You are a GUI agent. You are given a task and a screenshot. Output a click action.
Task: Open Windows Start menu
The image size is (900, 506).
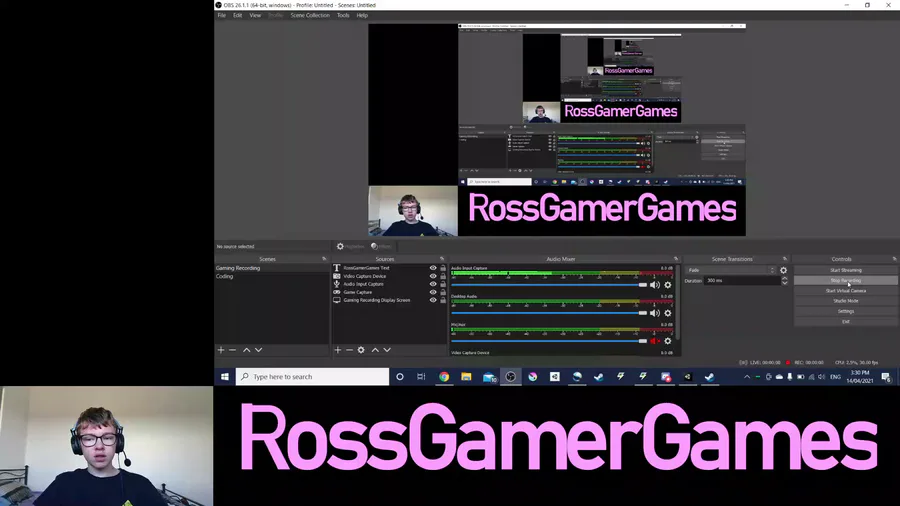[224, 377]
